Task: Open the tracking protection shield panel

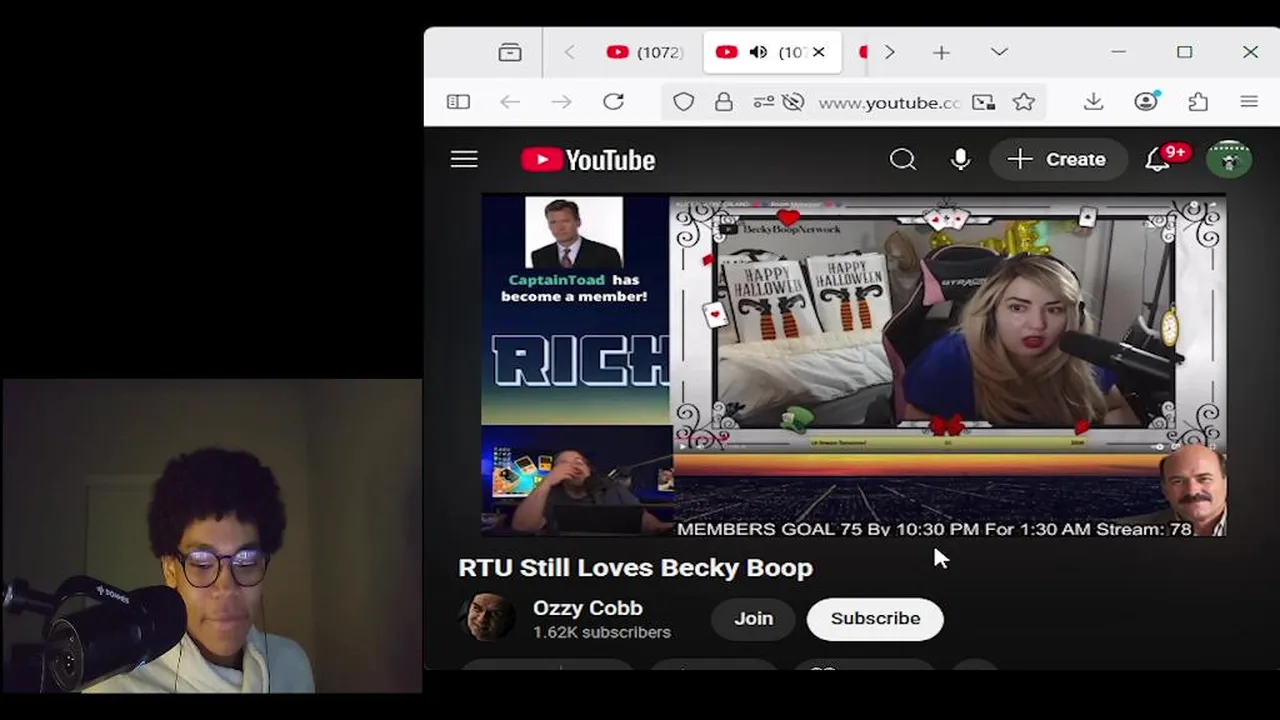Action: click(683, 102)
